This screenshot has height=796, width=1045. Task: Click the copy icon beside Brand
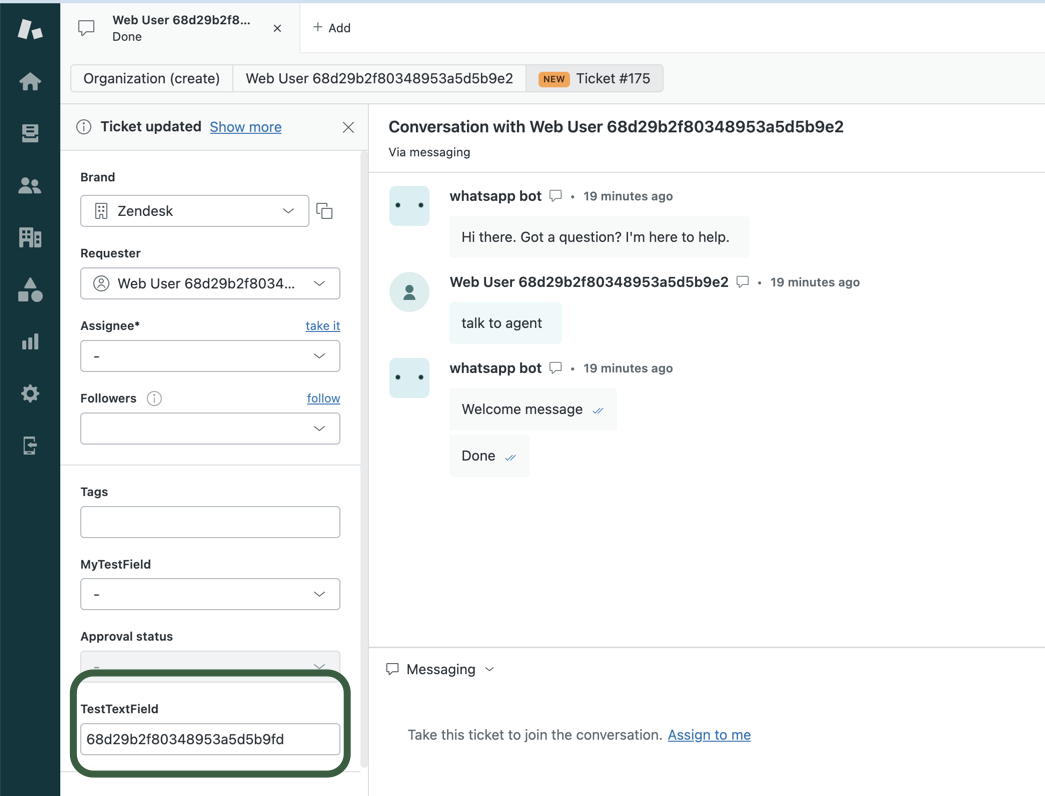click(x=325, y=211)
